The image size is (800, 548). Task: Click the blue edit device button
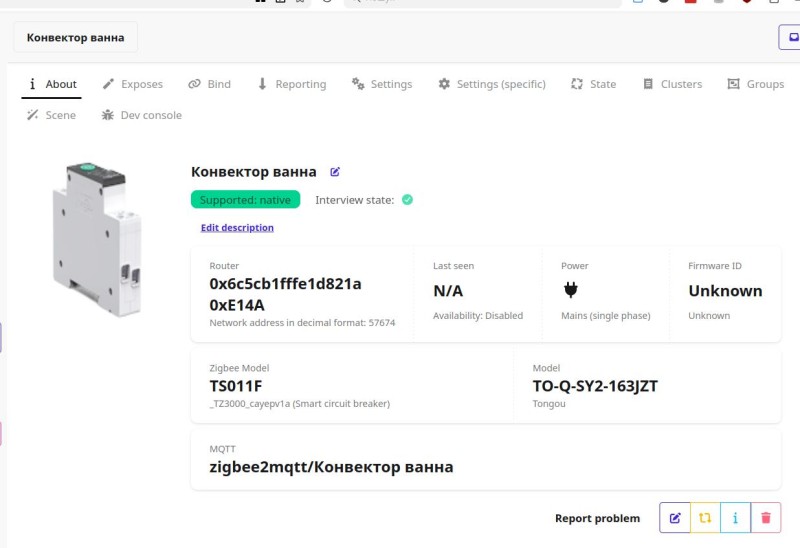[675, 518]
